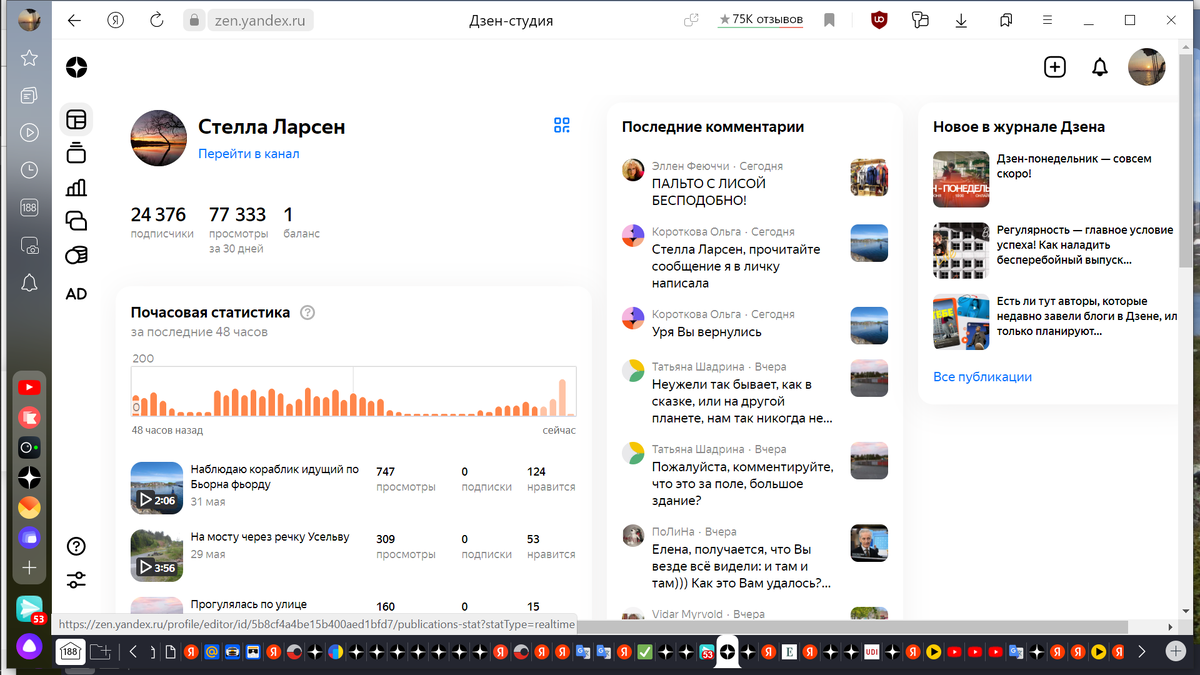Open thumbnail beside Эллен Феючи comment
Screen dimensions: 1200x675
tap(869, 177)
